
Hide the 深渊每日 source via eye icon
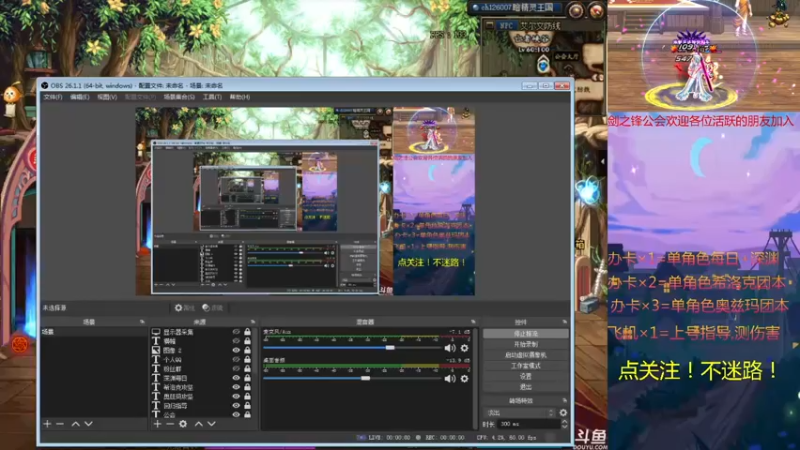click(236, 378)
